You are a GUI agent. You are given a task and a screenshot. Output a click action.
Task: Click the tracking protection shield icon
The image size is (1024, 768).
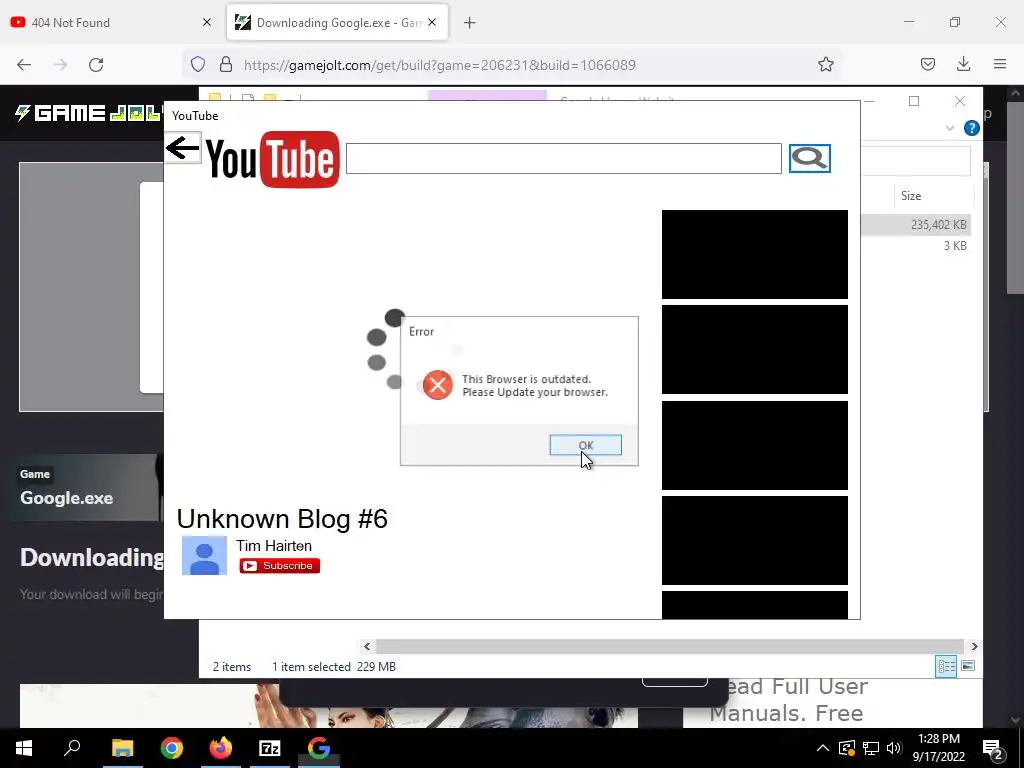point(198,64)
